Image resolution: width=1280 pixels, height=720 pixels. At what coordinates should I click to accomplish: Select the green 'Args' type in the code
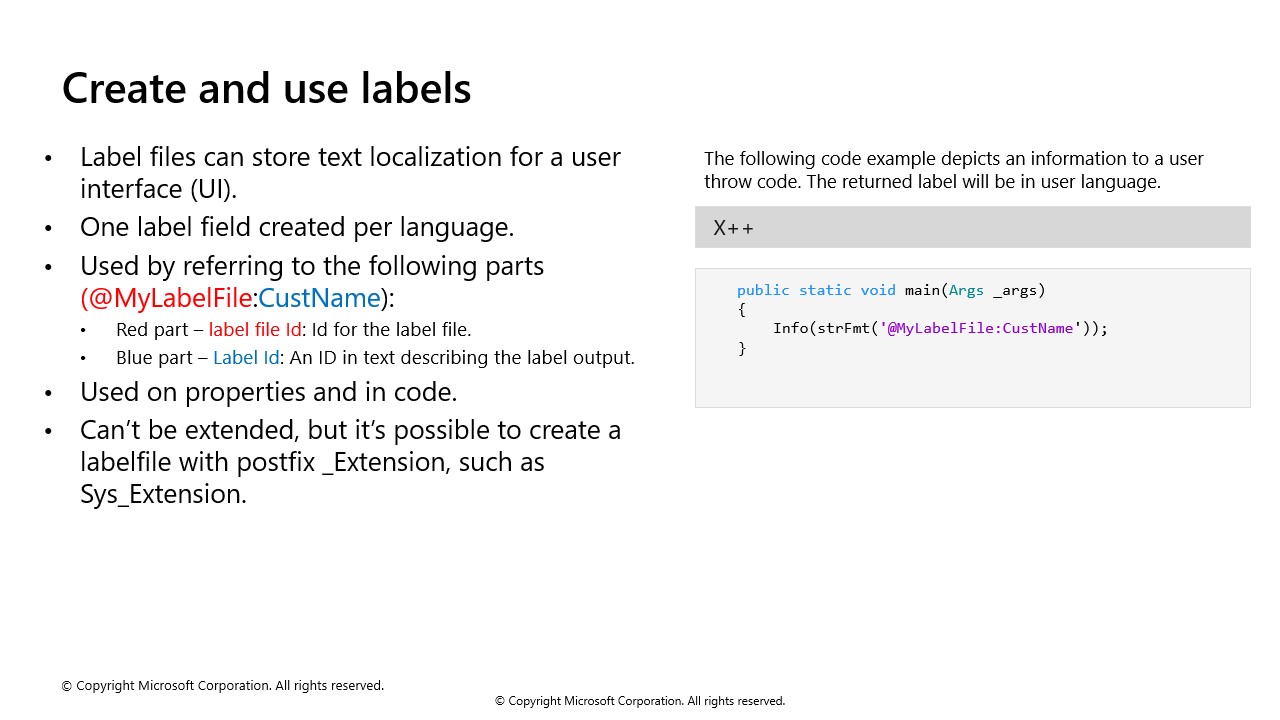966,290
